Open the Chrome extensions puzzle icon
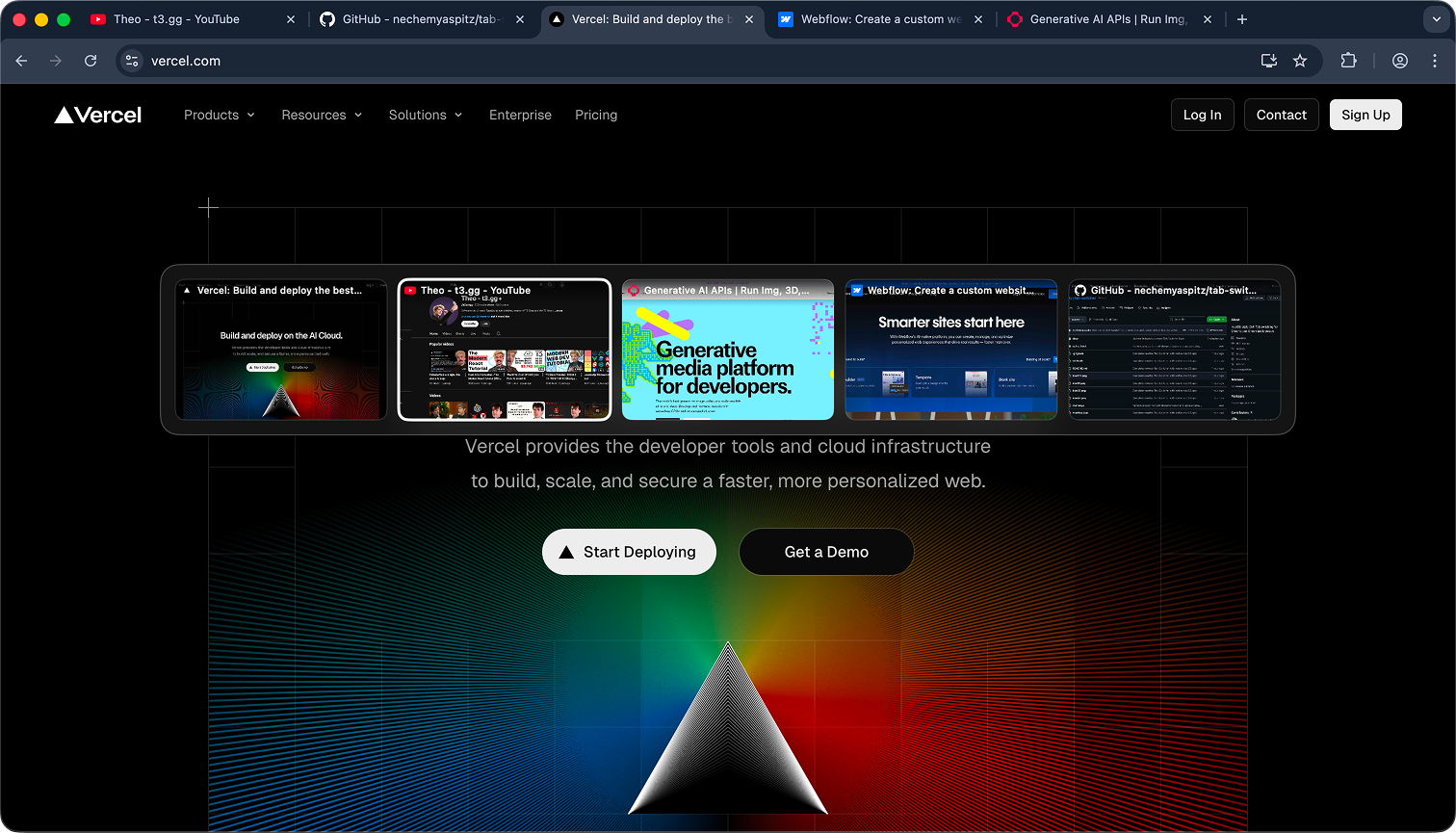The image size is (1456, 833). coord(1348,60)
